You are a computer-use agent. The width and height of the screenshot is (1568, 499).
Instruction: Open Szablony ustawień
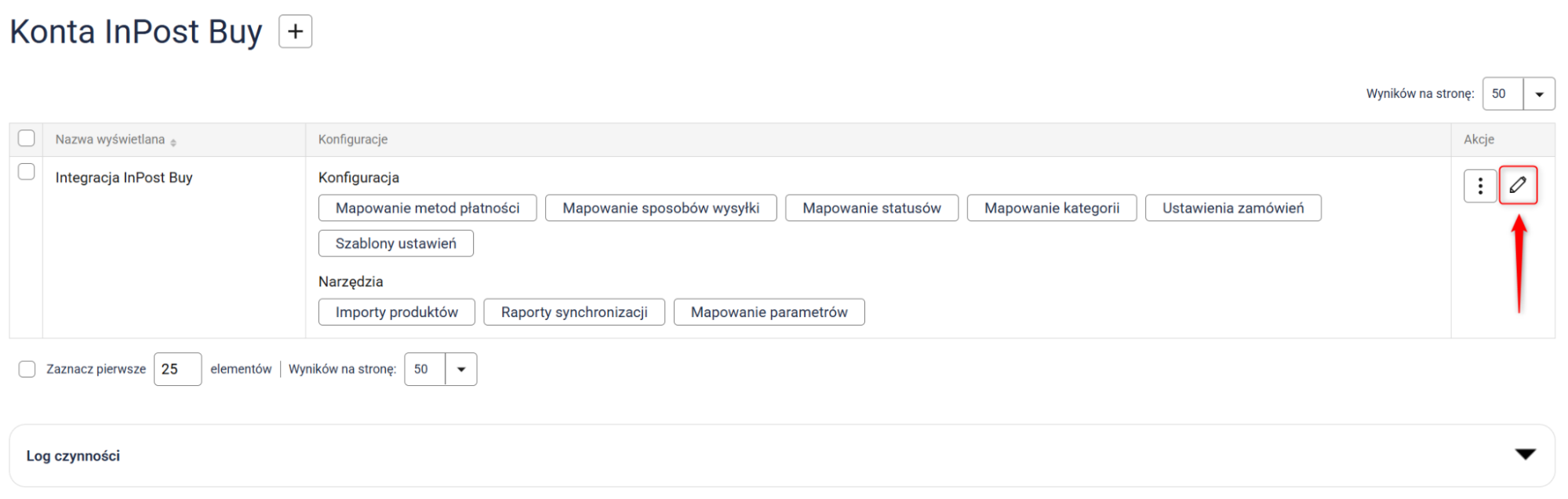[x=395, y=243]
